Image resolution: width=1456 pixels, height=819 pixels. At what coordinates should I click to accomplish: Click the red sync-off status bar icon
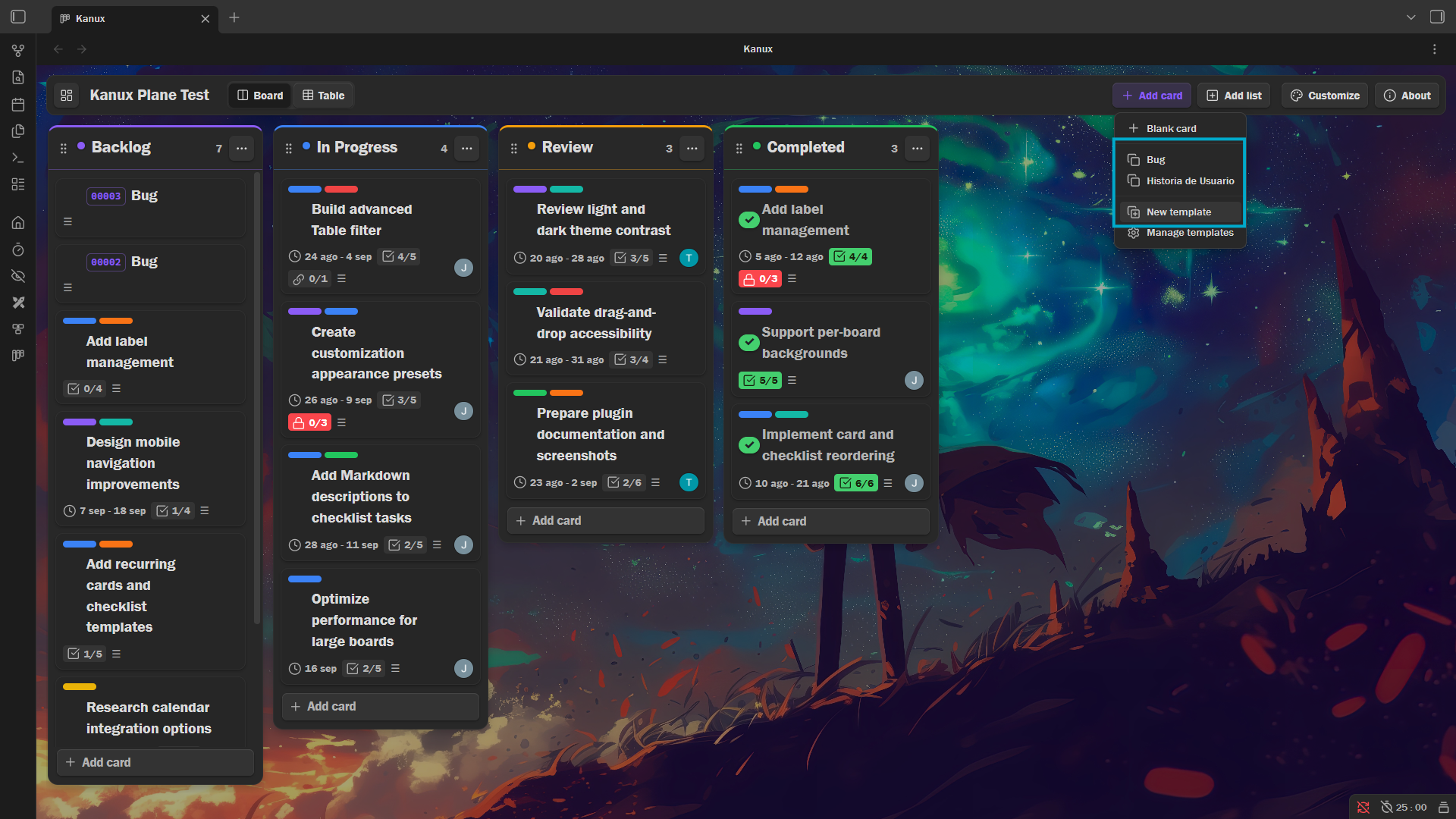[x=1363, y=808]
